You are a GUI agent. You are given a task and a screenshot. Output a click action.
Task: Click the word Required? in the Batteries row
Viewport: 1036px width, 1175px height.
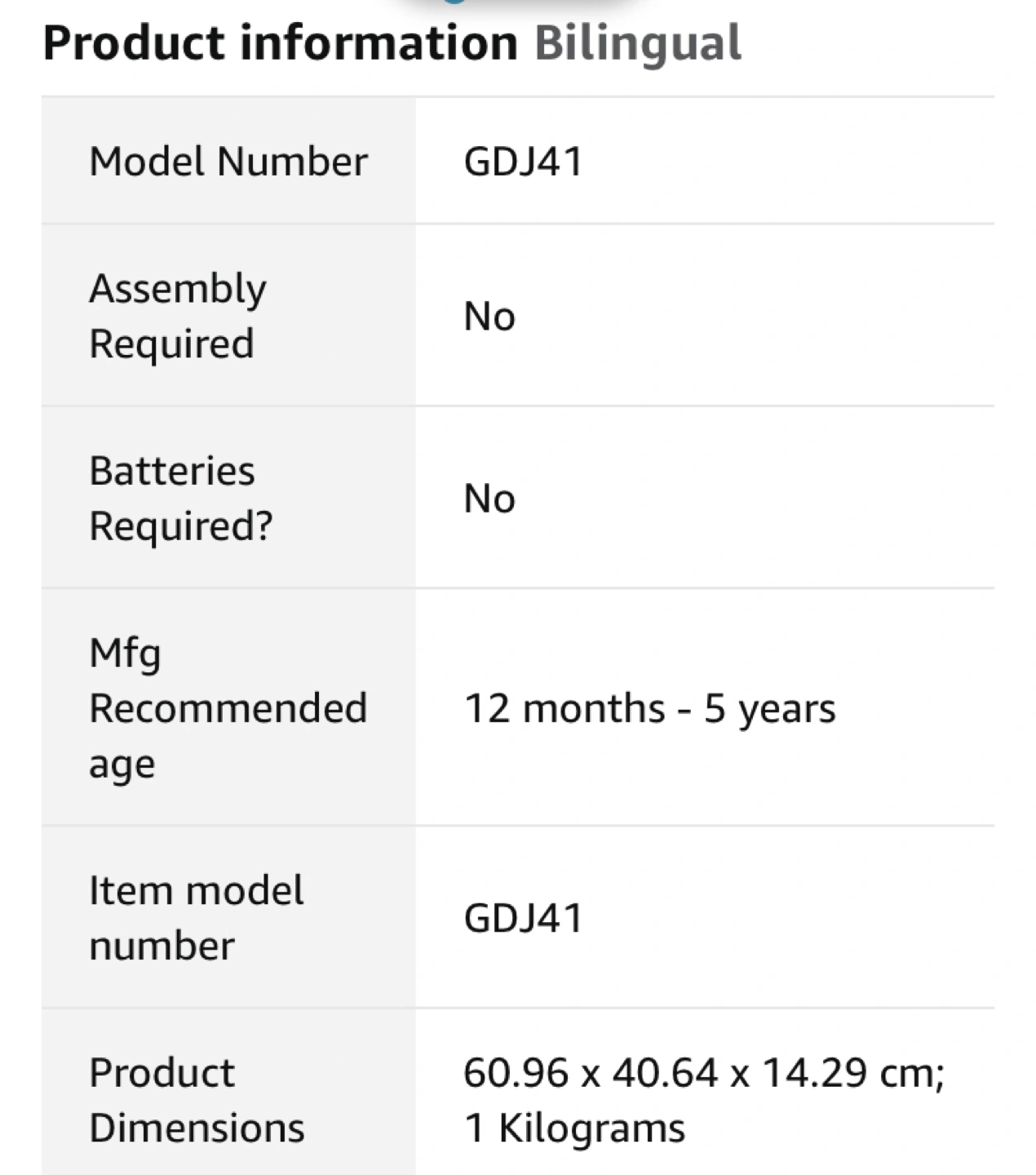click(x=181, y=526)
